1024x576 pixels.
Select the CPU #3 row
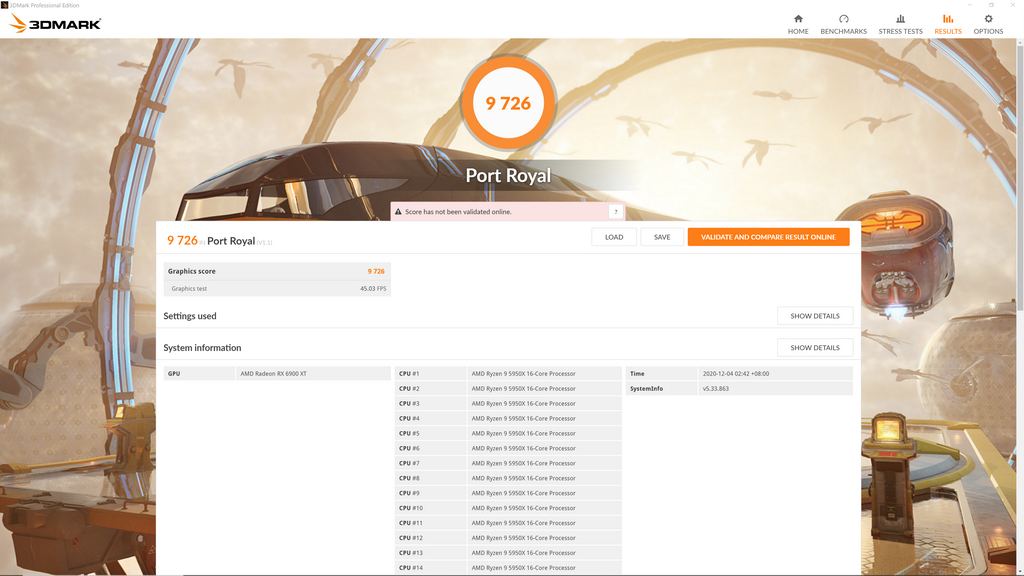click(x=508, y=404)
